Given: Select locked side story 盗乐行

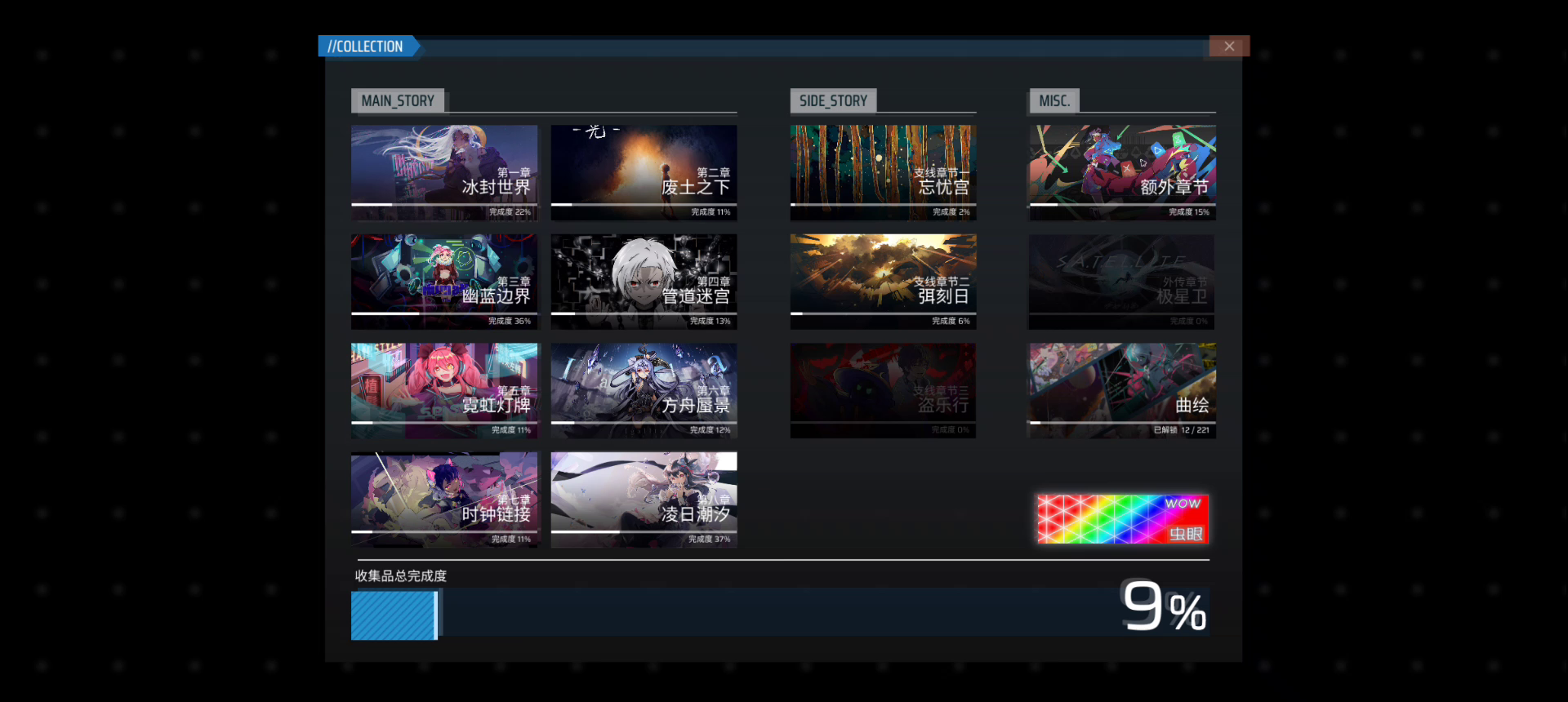Looking at the screenshot, I should (883, 390).
